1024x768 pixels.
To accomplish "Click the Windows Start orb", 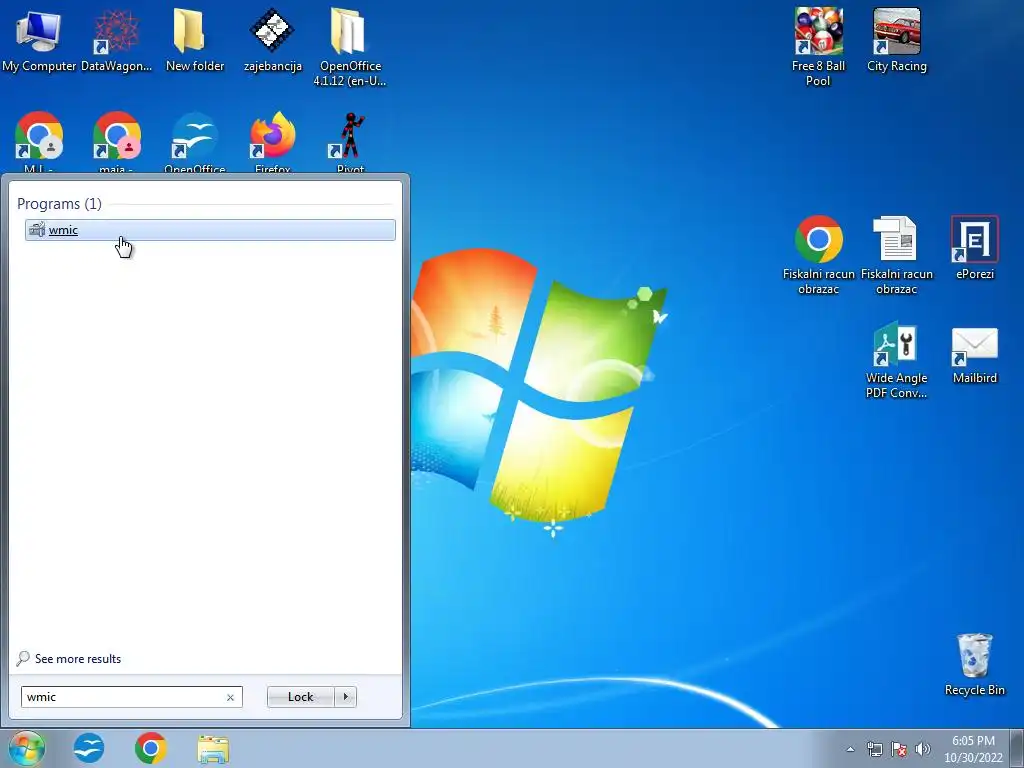I will 27,748.
